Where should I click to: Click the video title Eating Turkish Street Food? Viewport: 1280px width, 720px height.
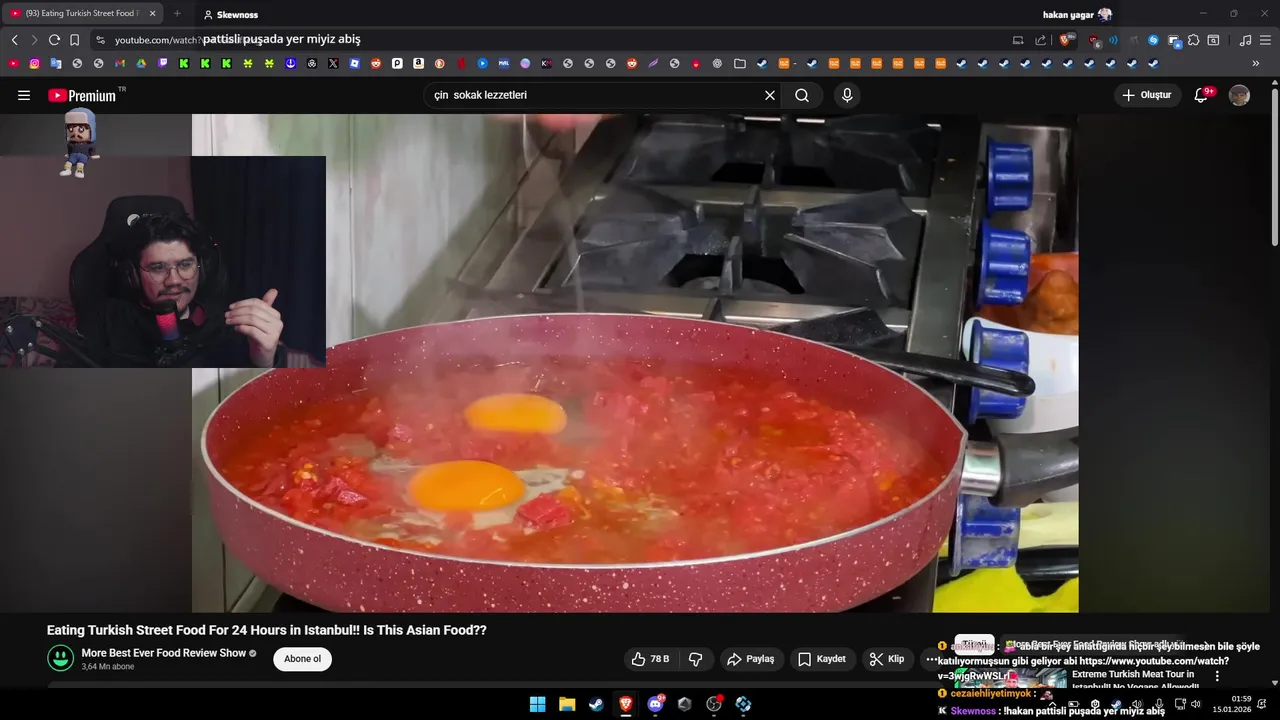(x=266, y=630)
